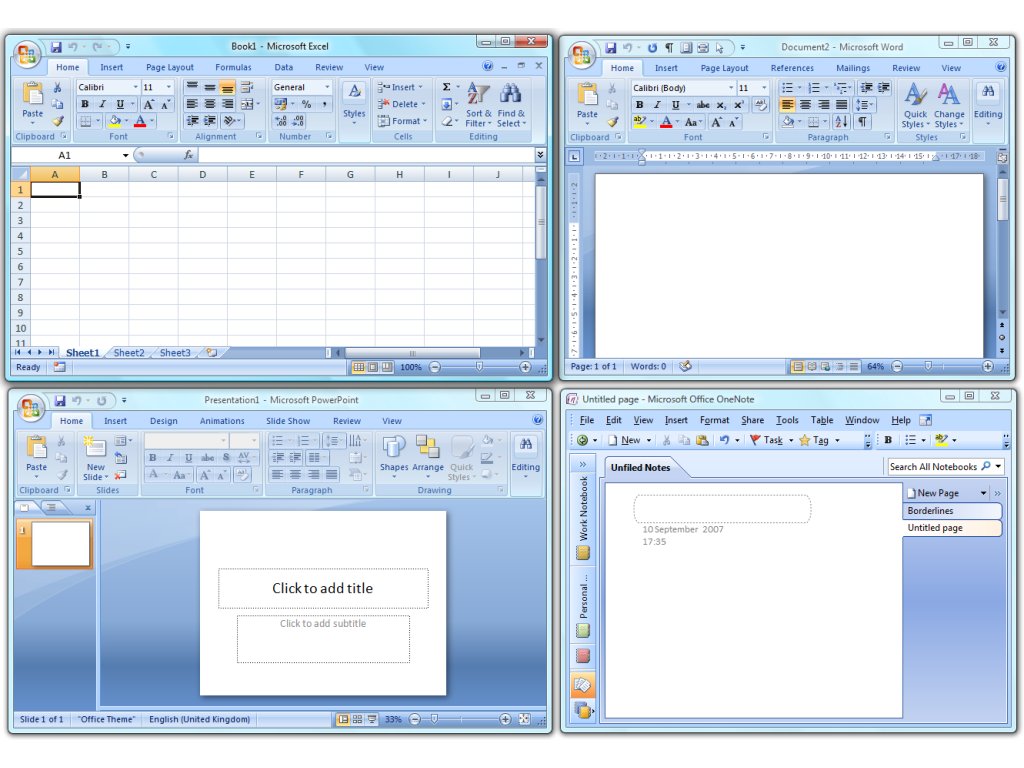Click the OneNote back navigation icon

(x=583, y=440)
